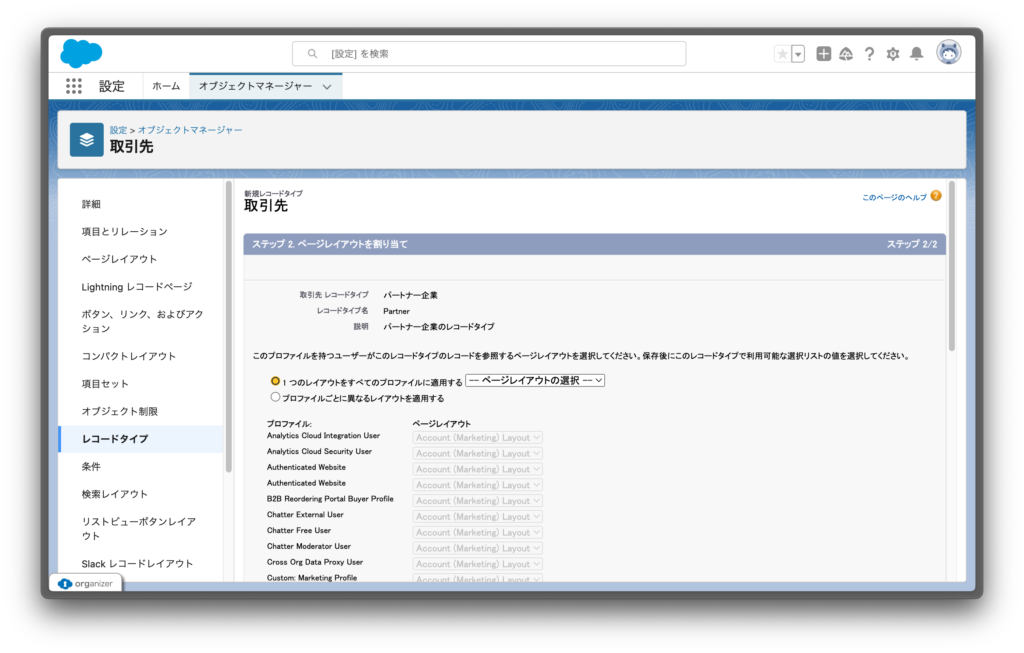Open ページレイアウト in the sidebar

pyautogui.click(x=119, y=259)
